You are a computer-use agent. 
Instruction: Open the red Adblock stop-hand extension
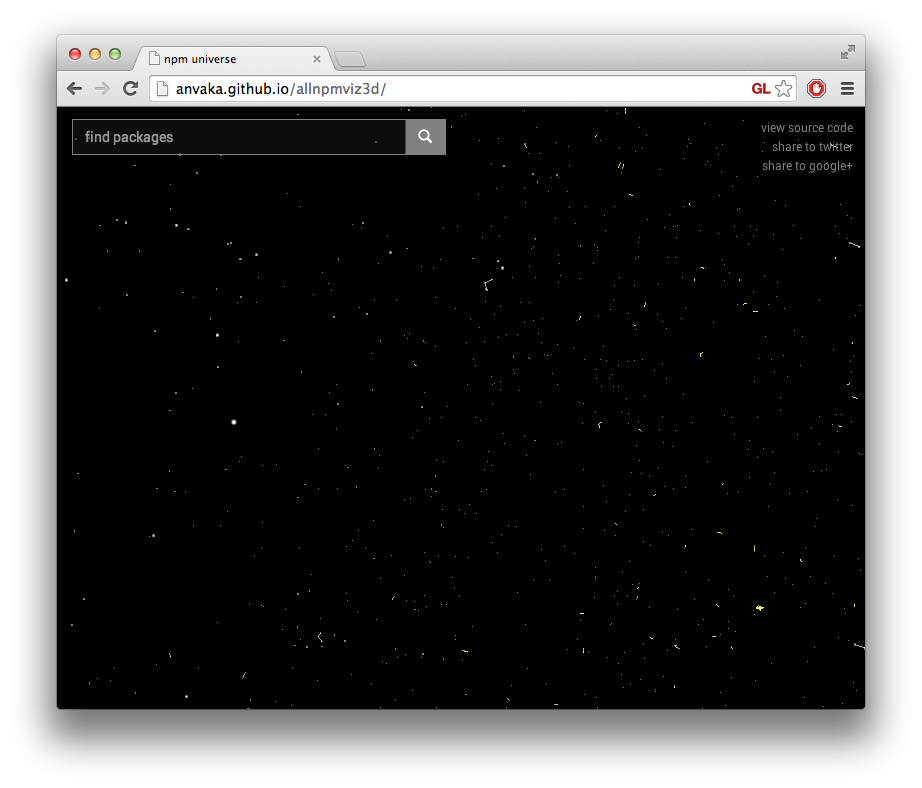[816, 89]
